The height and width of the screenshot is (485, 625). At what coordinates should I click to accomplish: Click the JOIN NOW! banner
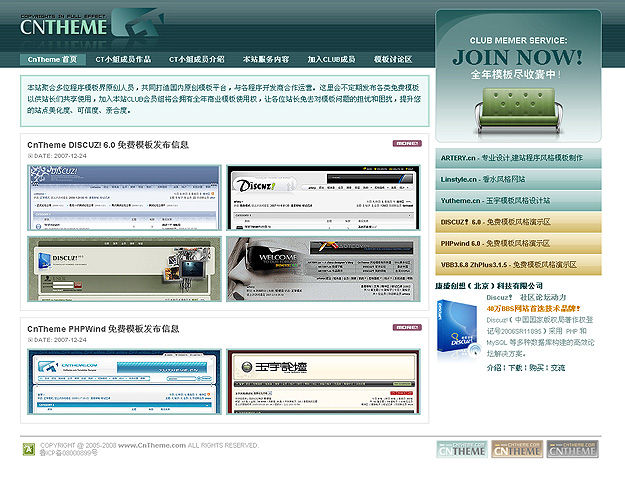click(517, 75)
